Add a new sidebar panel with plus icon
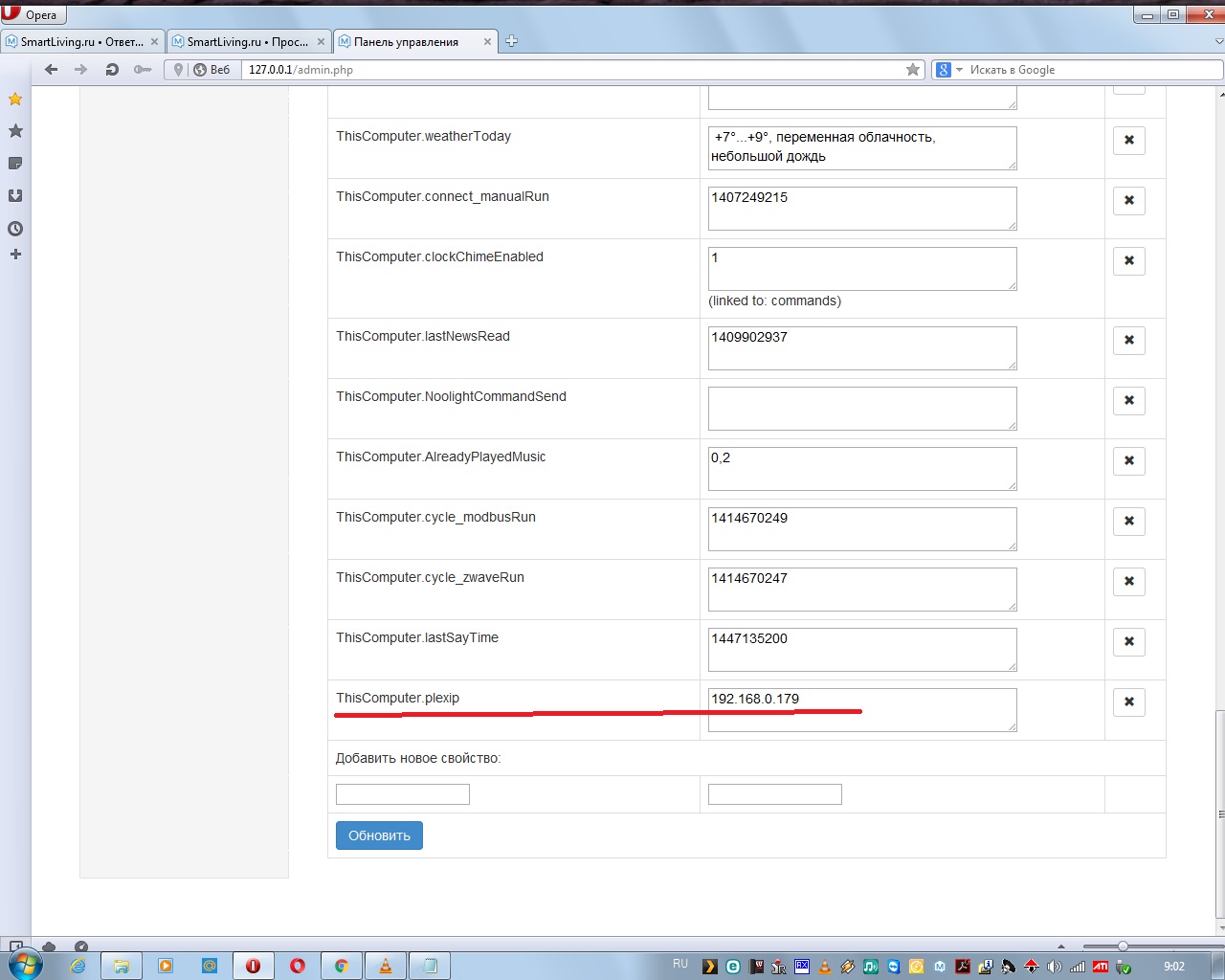Image resolution: width=1225 pixels, height=980 pixels. coord(15,254)
